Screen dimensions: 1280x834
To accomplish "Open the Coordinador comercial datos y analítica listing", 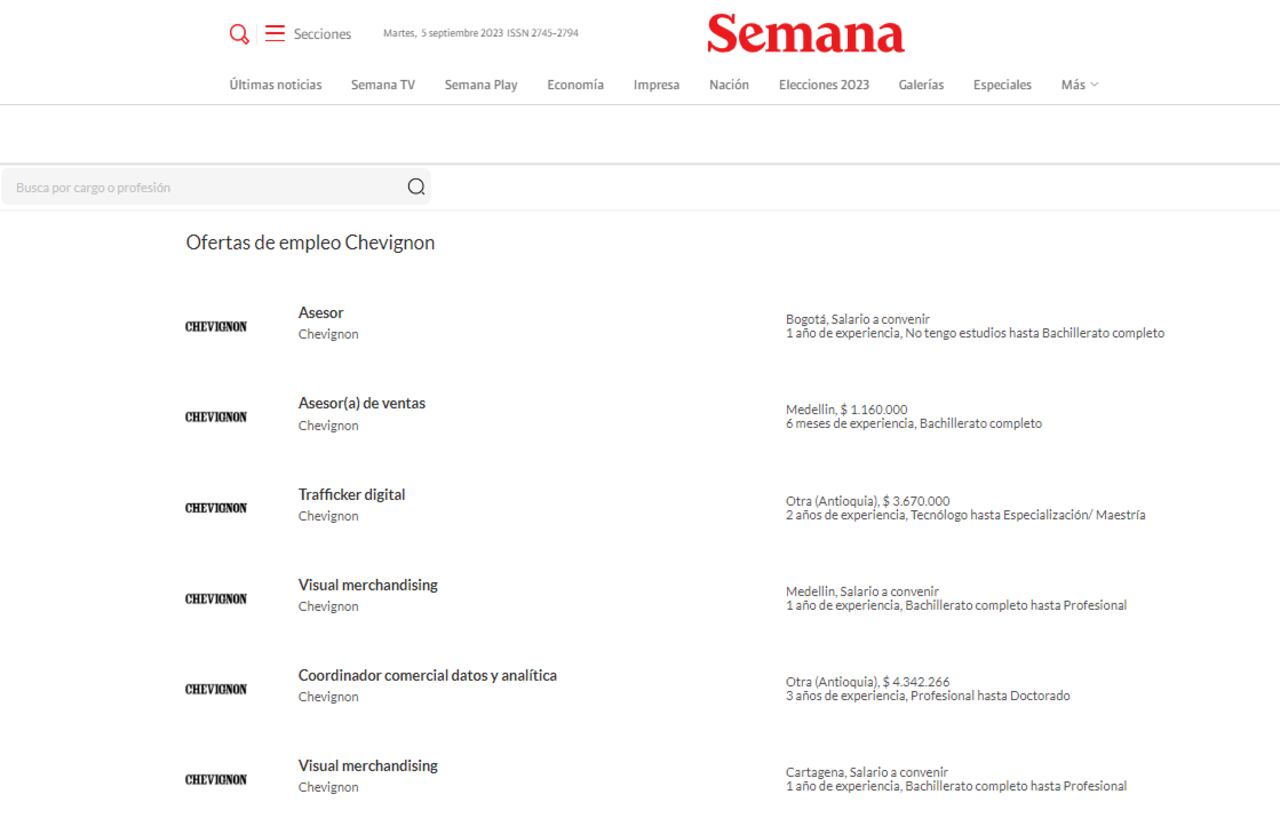I will (x=428, y=675).
